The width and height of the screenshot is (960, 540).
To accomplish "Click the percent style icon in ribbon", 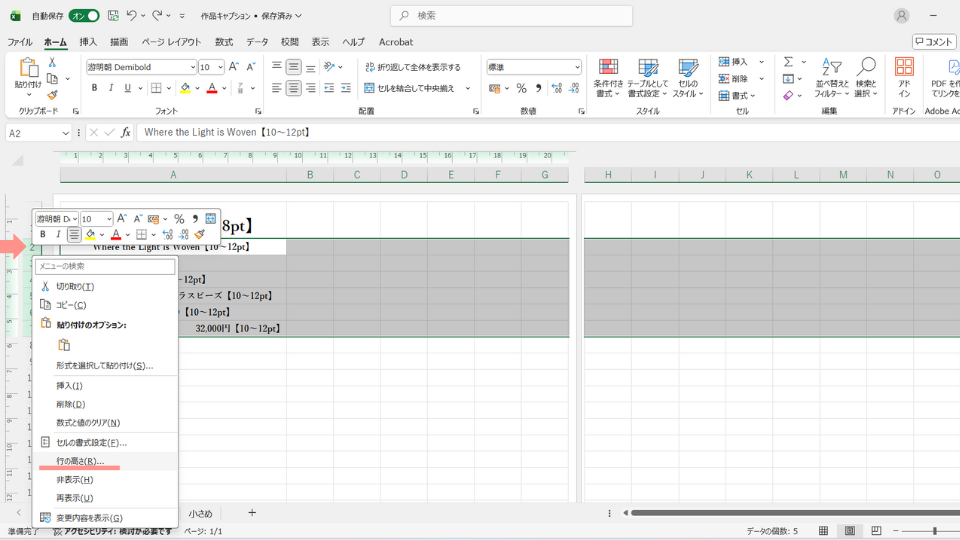I will (521, 88).
